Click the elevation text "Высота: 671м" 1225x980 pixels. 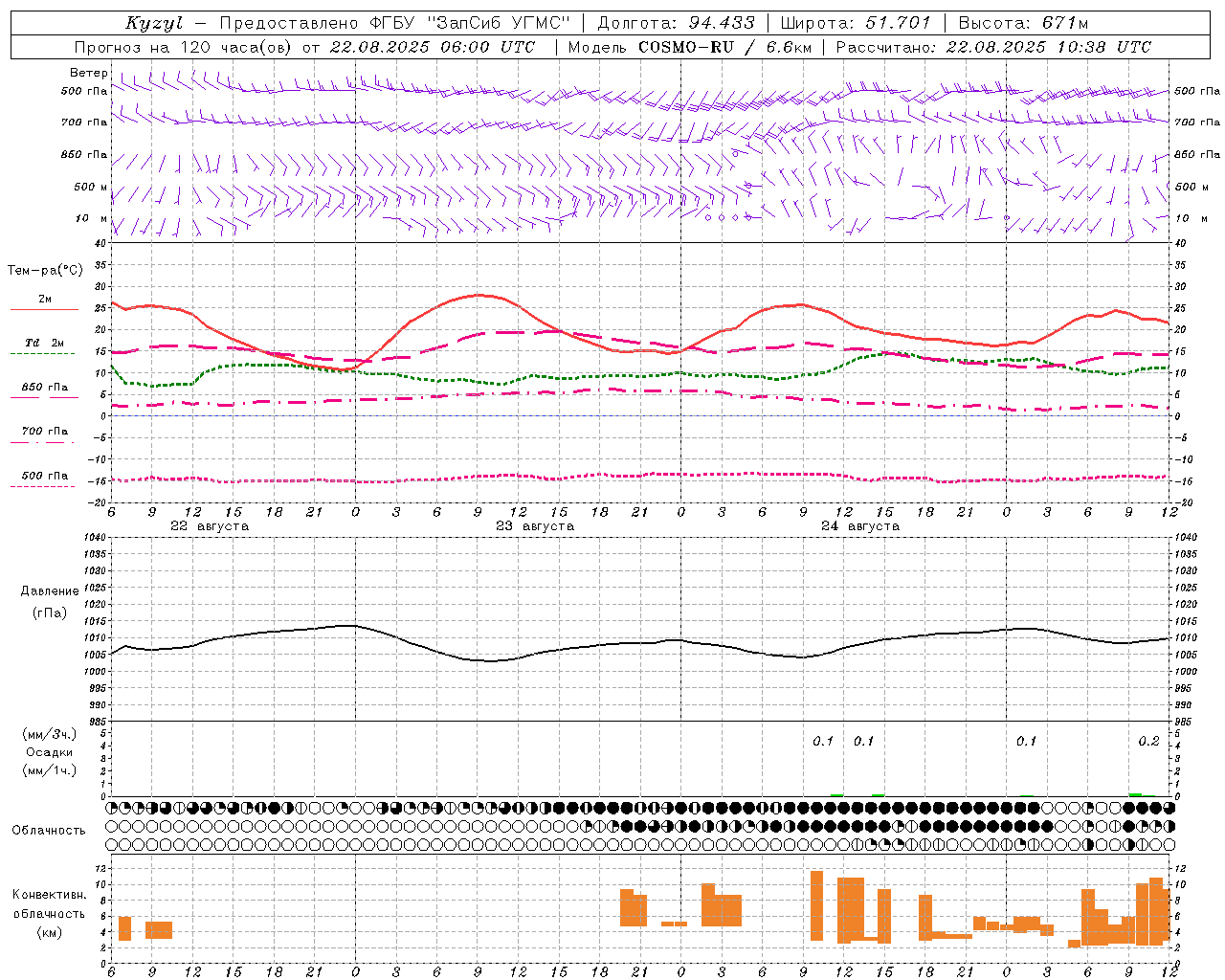[1023, 23]
